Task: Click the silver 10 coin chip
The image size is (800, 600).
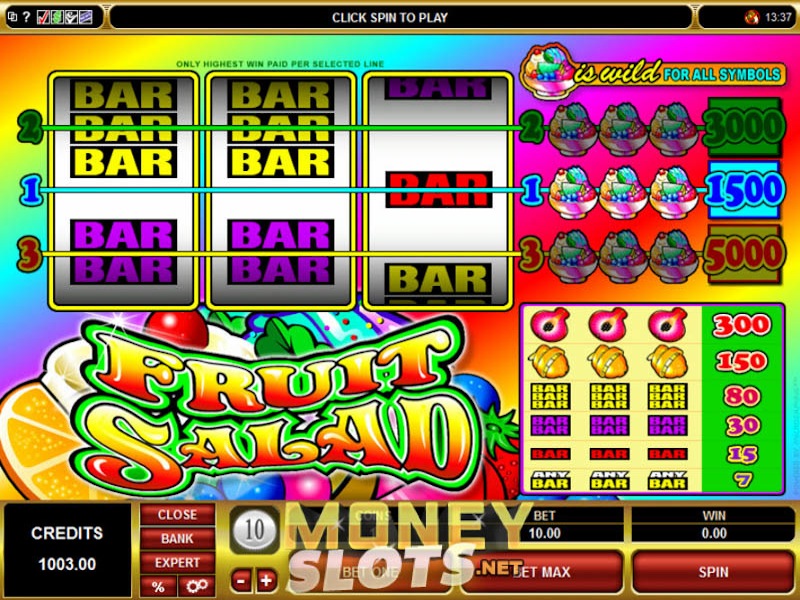Action: [255, 530]
